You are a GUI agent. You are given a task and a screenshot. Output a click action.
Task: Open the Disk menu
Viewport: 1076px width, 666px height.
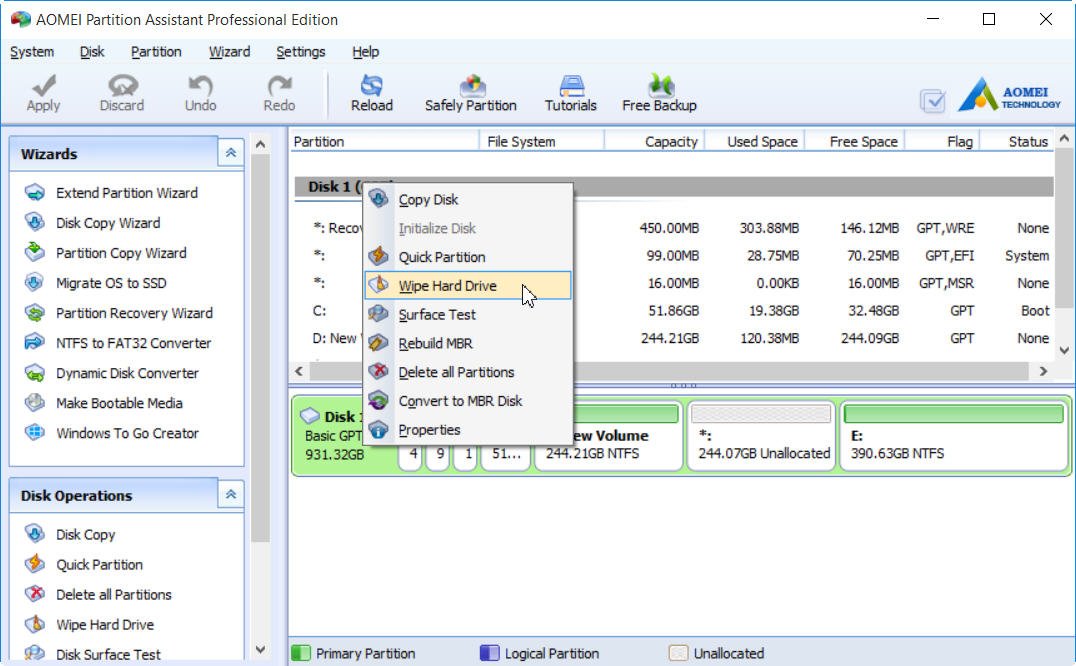(x=92, y=52)
